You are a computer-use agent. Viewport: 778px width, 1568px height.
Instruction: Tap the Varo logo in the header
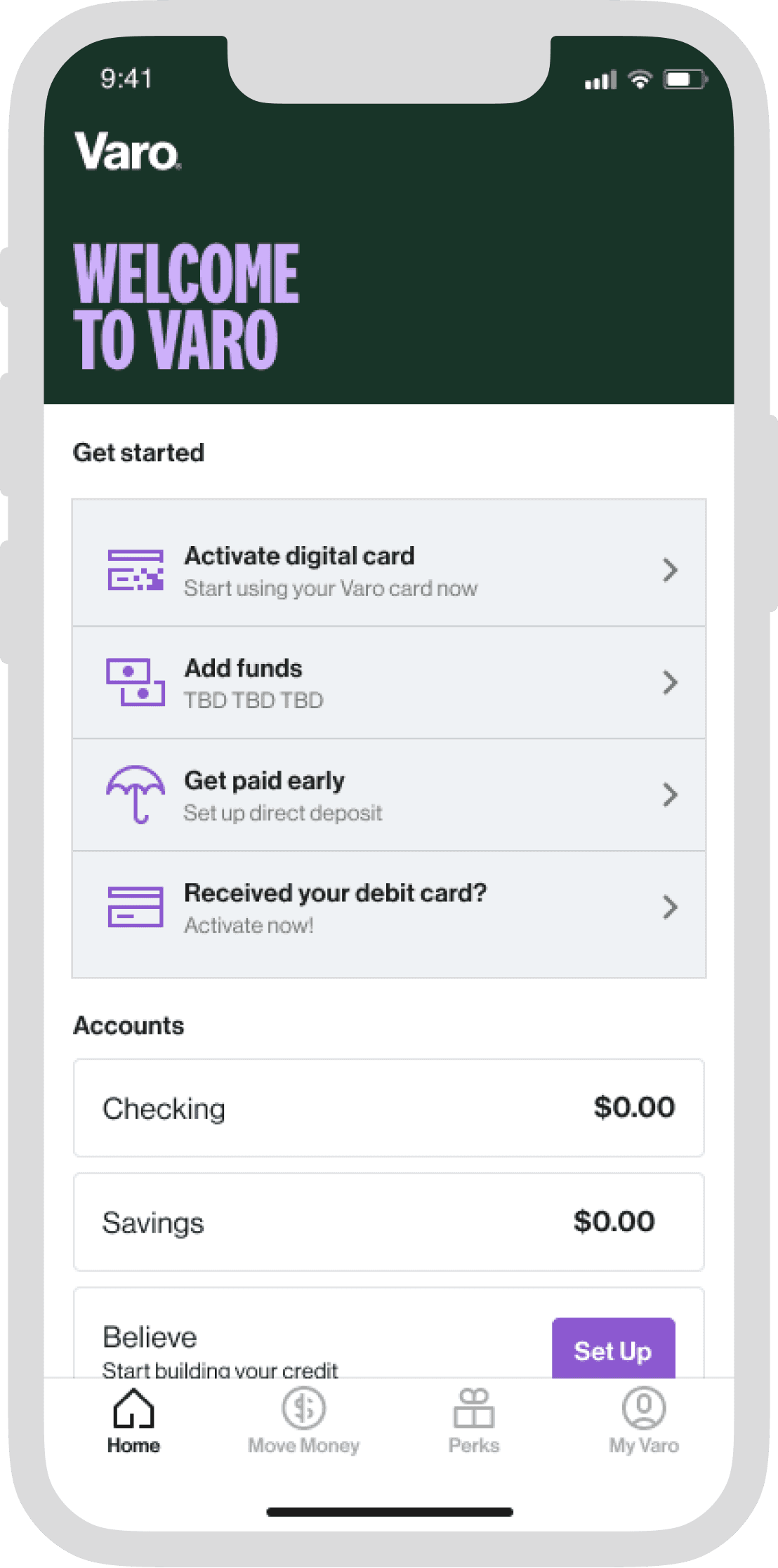128,152
